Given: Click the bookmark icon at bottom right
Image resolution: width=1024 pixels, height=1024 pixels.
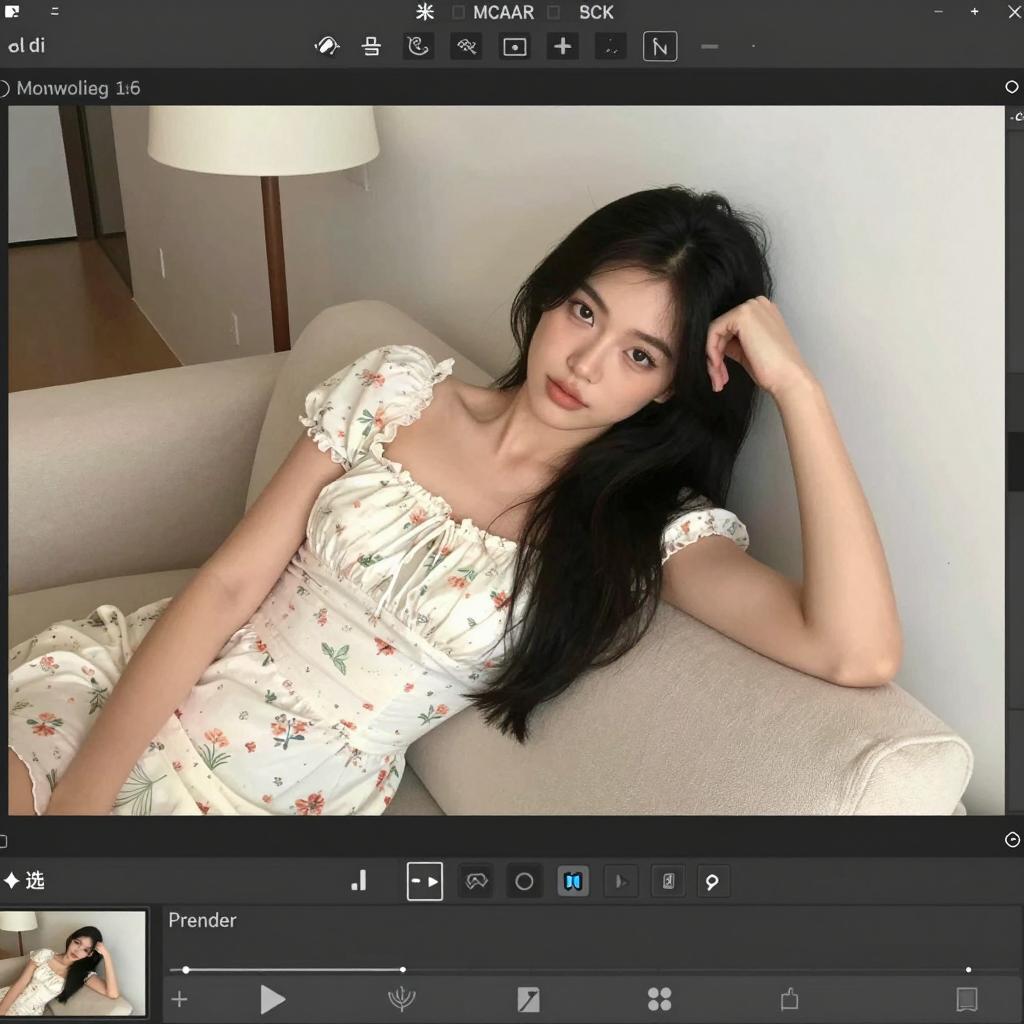Looking at the screenshot, I should pyautogui.click(x=966, y=999).
